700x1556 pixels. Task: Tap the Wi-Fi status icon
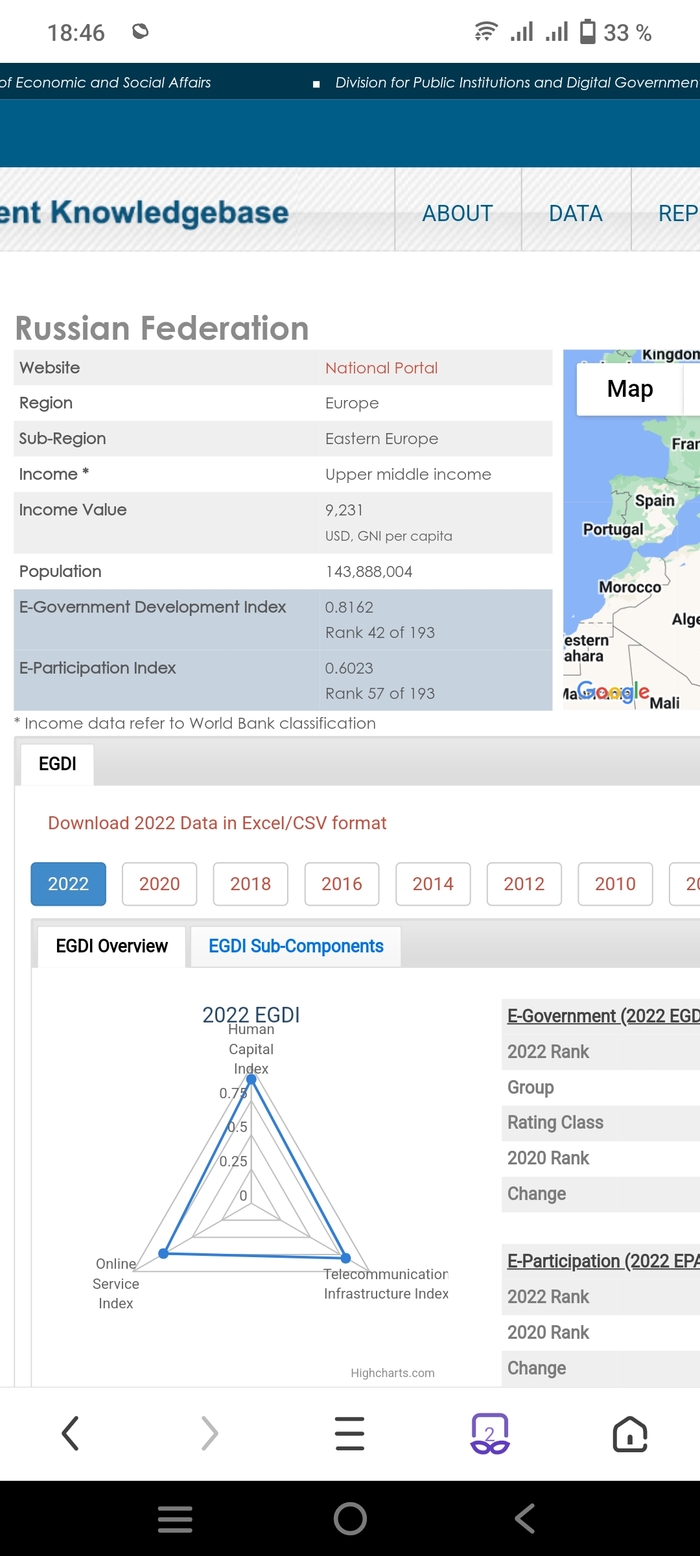click(486, 32)
